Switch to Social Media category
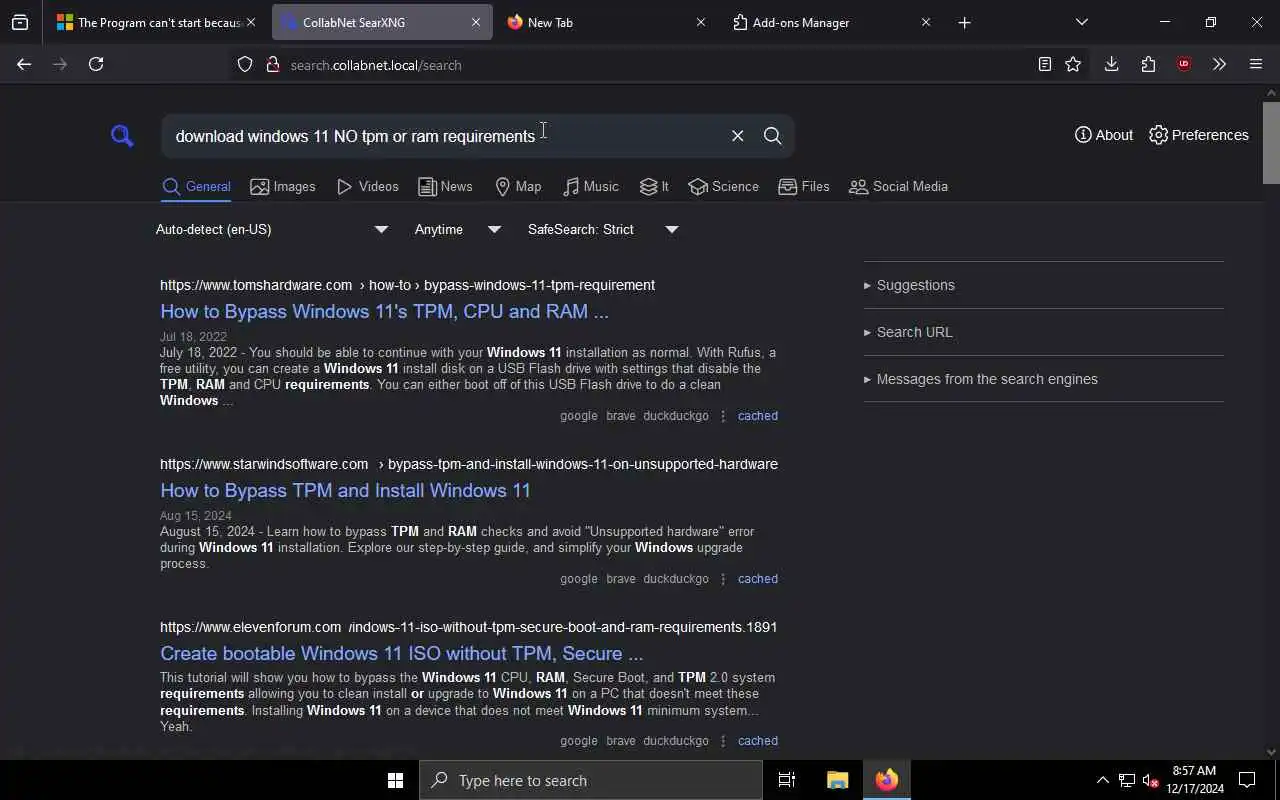Screen dimensions: 1280x800 [x=898, y=187]
